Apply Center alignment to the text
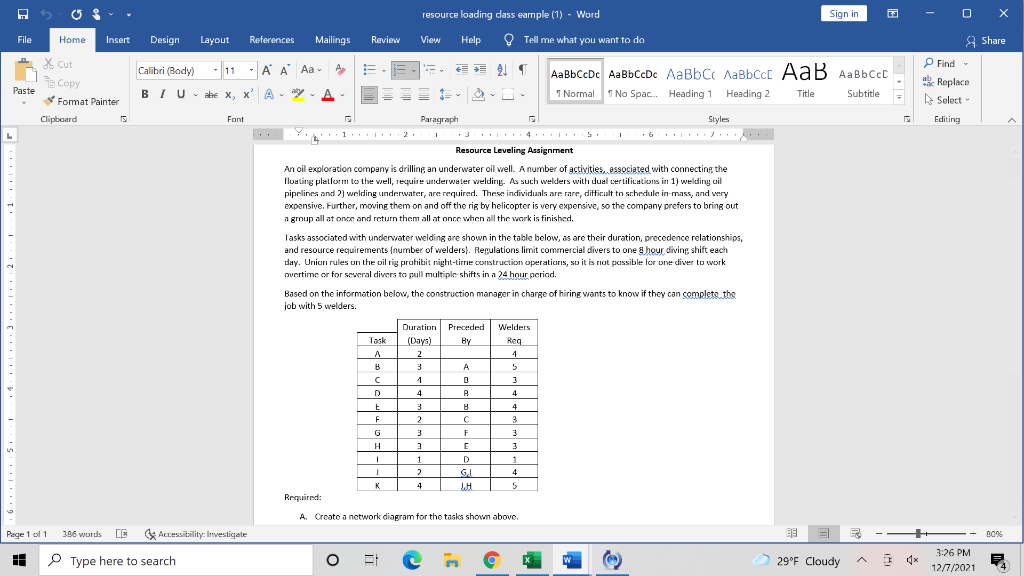The image size is (1024, 576). pyautogui.click(x=387, y=95)
